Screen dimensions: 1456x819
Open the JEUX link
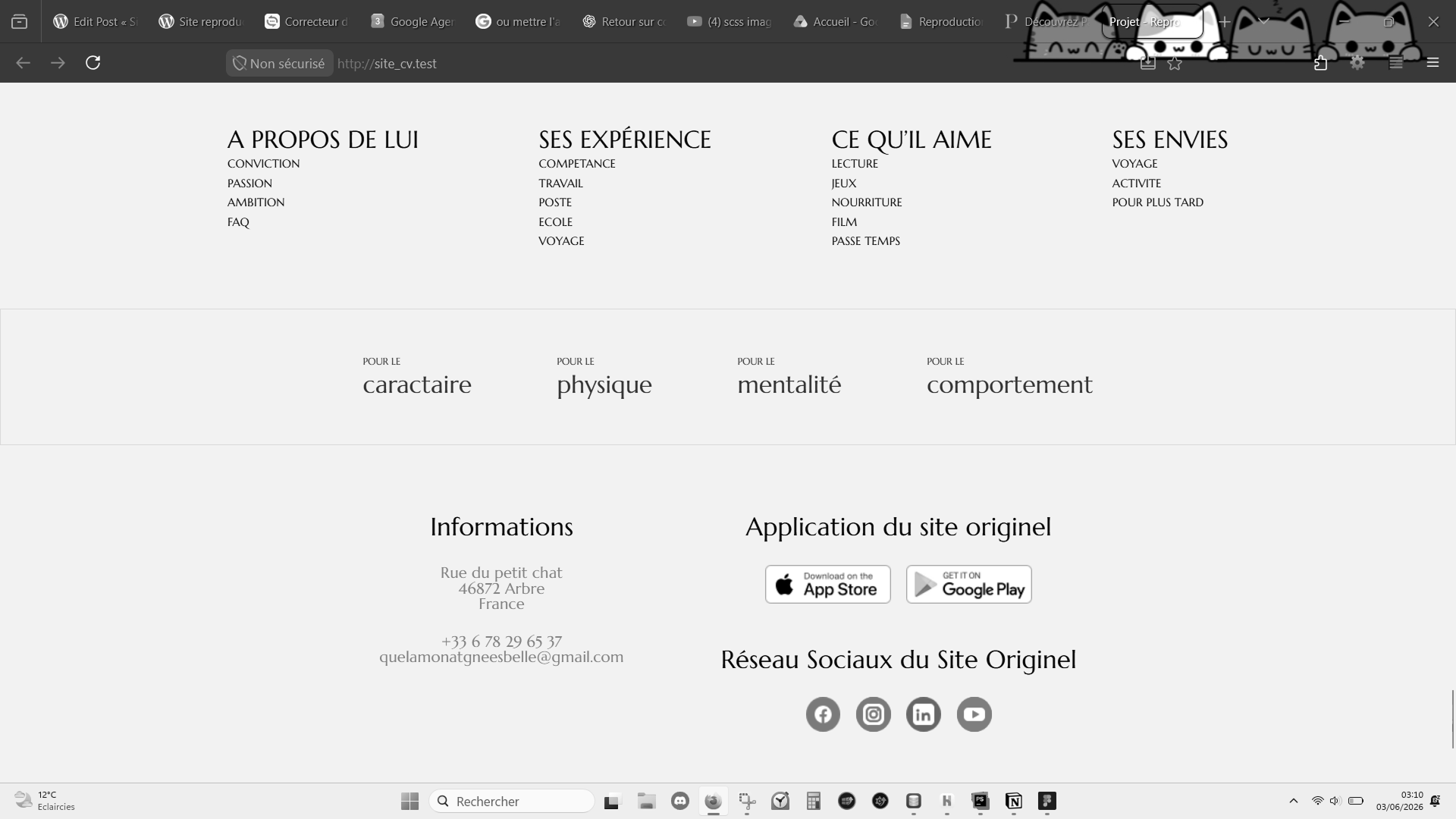(844, 184)
